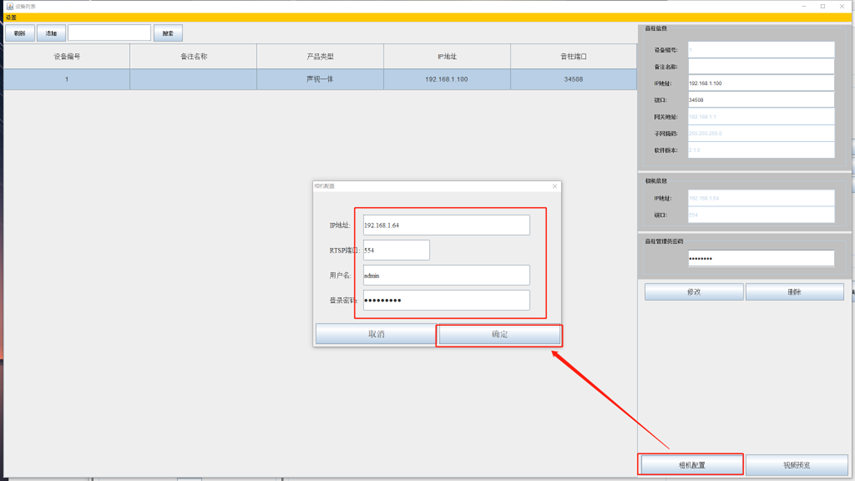
Task: Click the IP地址 field containing 192.168.1.64
Action: tap(446, 225)
